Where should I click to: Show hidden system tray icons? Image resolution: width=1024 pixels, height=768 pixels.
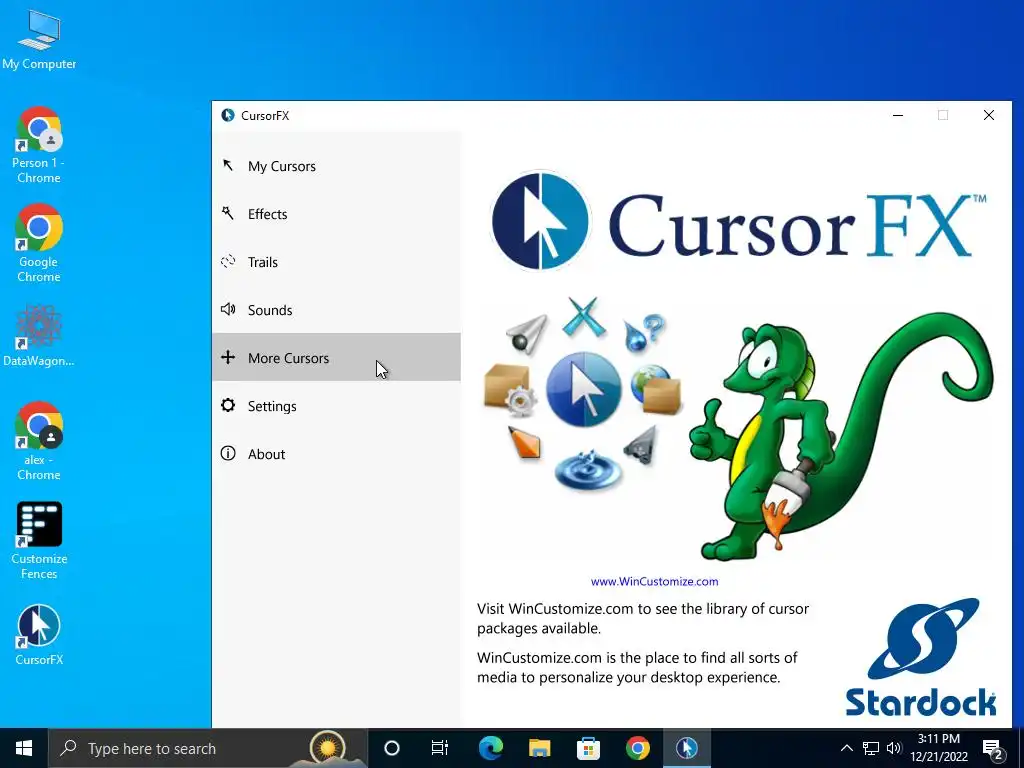pos(846,748)
